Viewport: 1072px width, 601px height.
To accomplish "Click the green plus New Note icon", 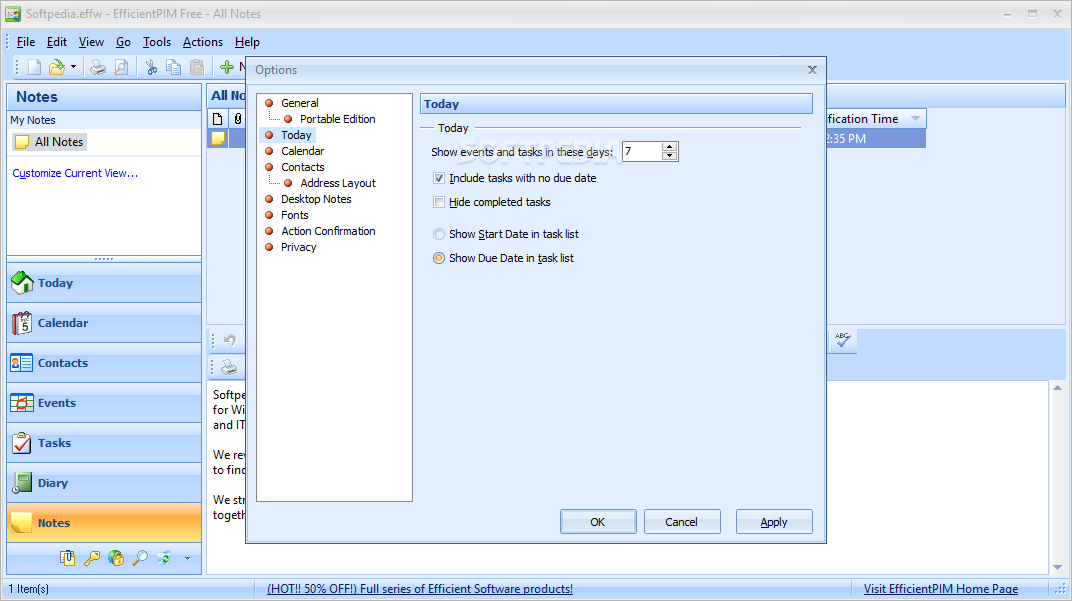I will (x=227, y=67).
